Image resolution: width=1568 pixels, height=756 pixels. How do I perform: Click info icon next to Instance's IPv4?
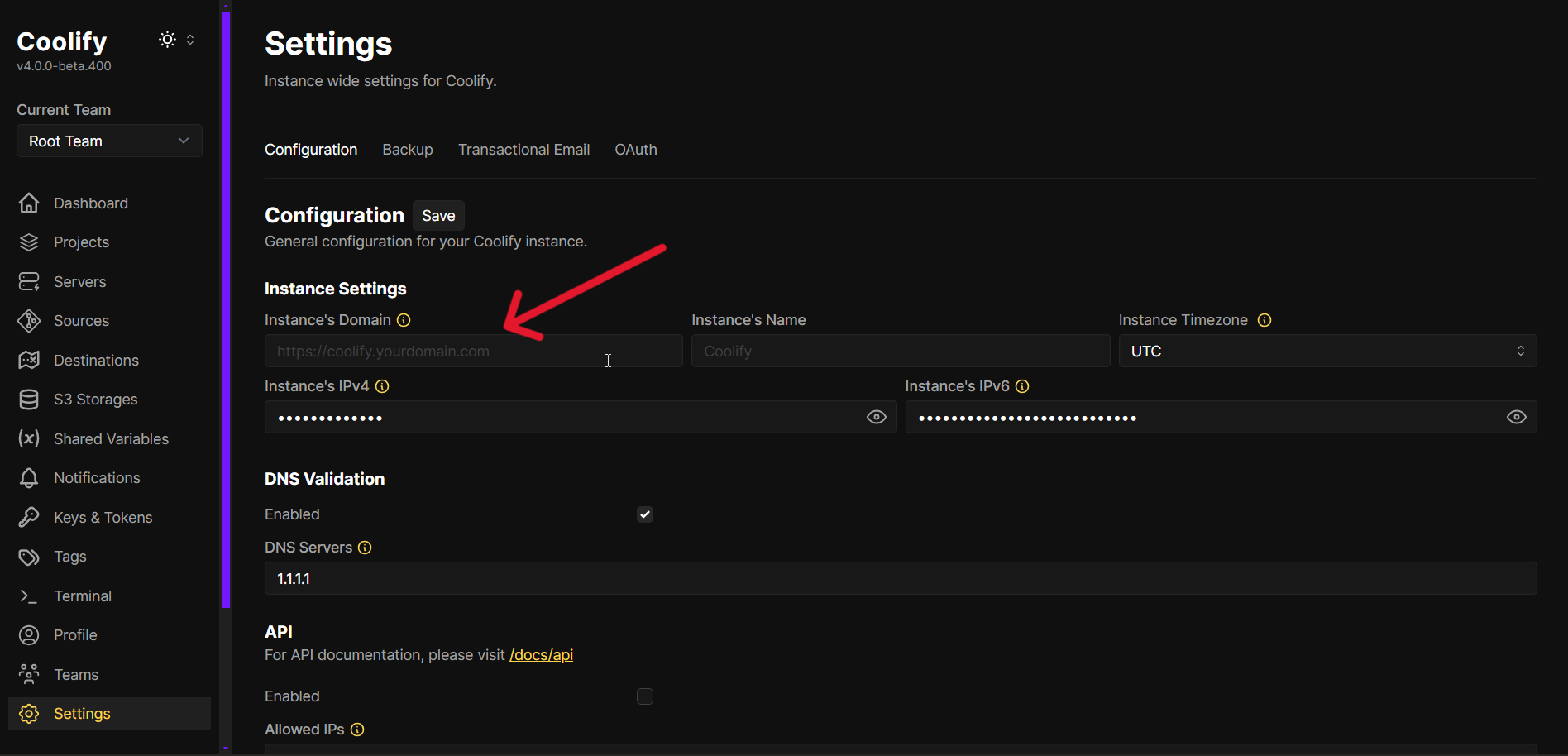tap(382, 386)
